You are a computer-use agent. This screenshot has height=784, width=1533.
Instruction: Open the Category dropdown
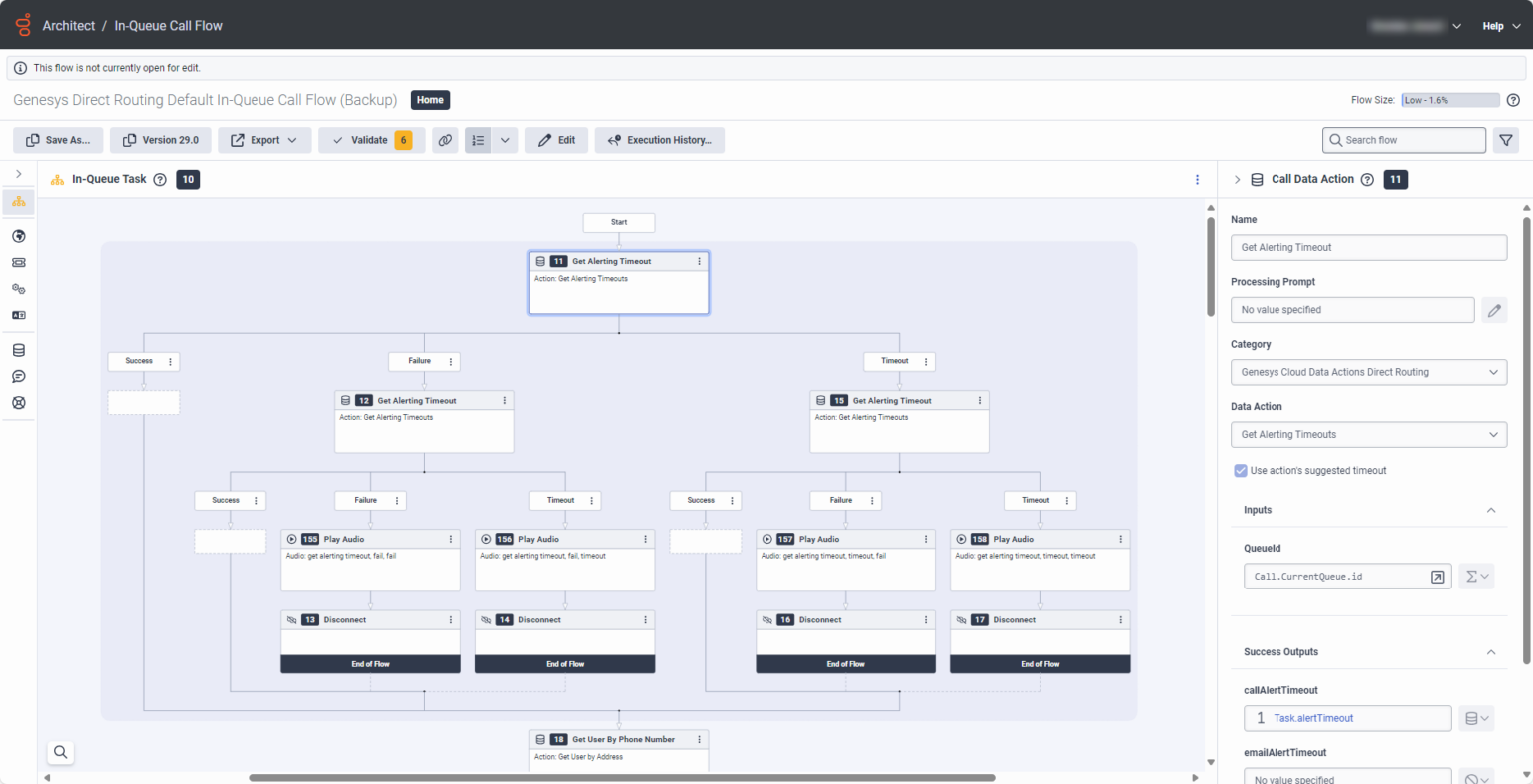[x=1367, y=372]
